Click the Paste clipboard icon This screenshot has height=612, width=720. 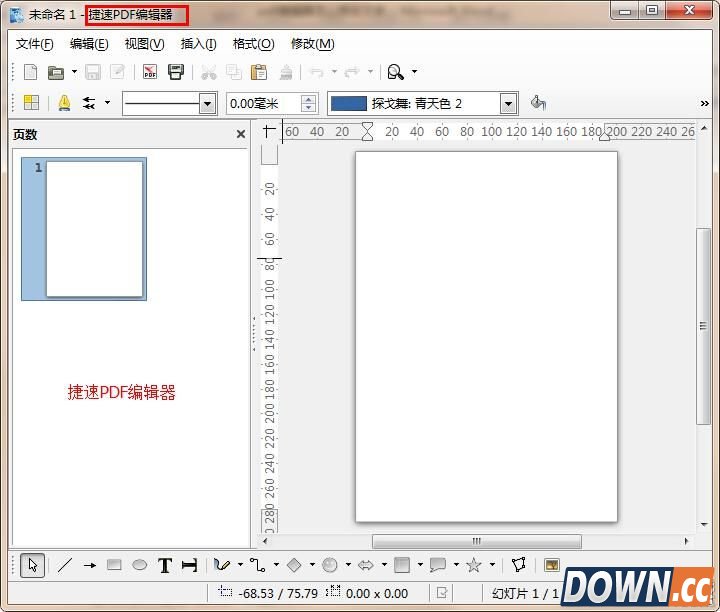coord(259,72)
